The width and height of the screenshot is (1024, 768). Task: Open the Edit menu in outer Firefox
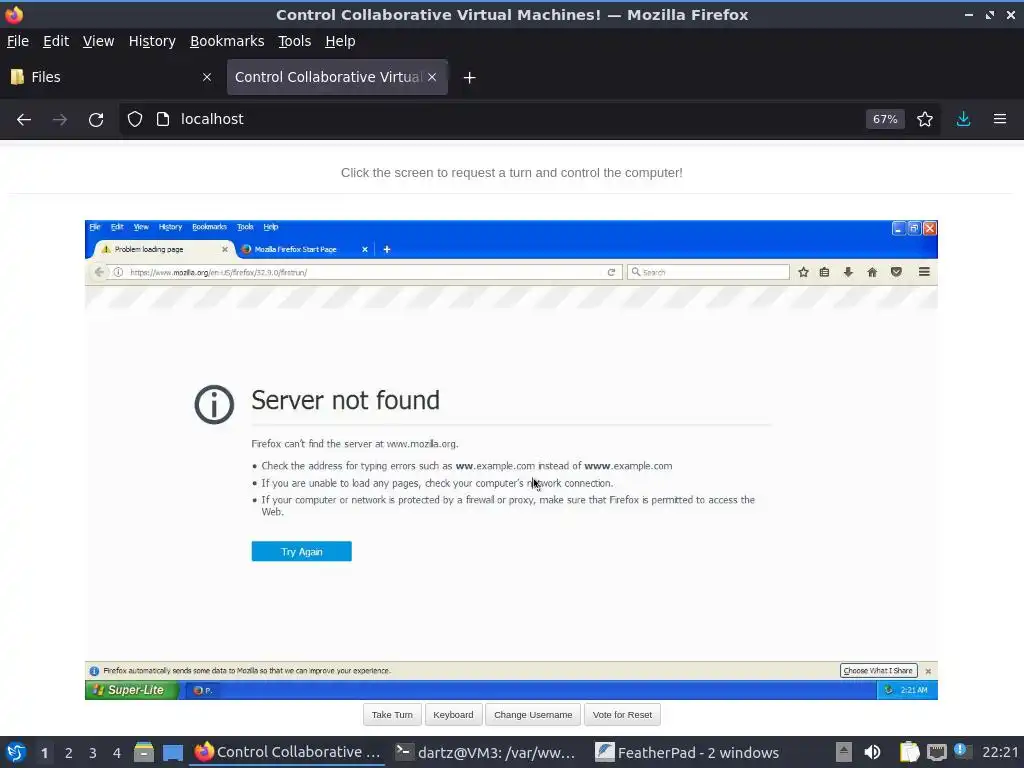(56, 41)
